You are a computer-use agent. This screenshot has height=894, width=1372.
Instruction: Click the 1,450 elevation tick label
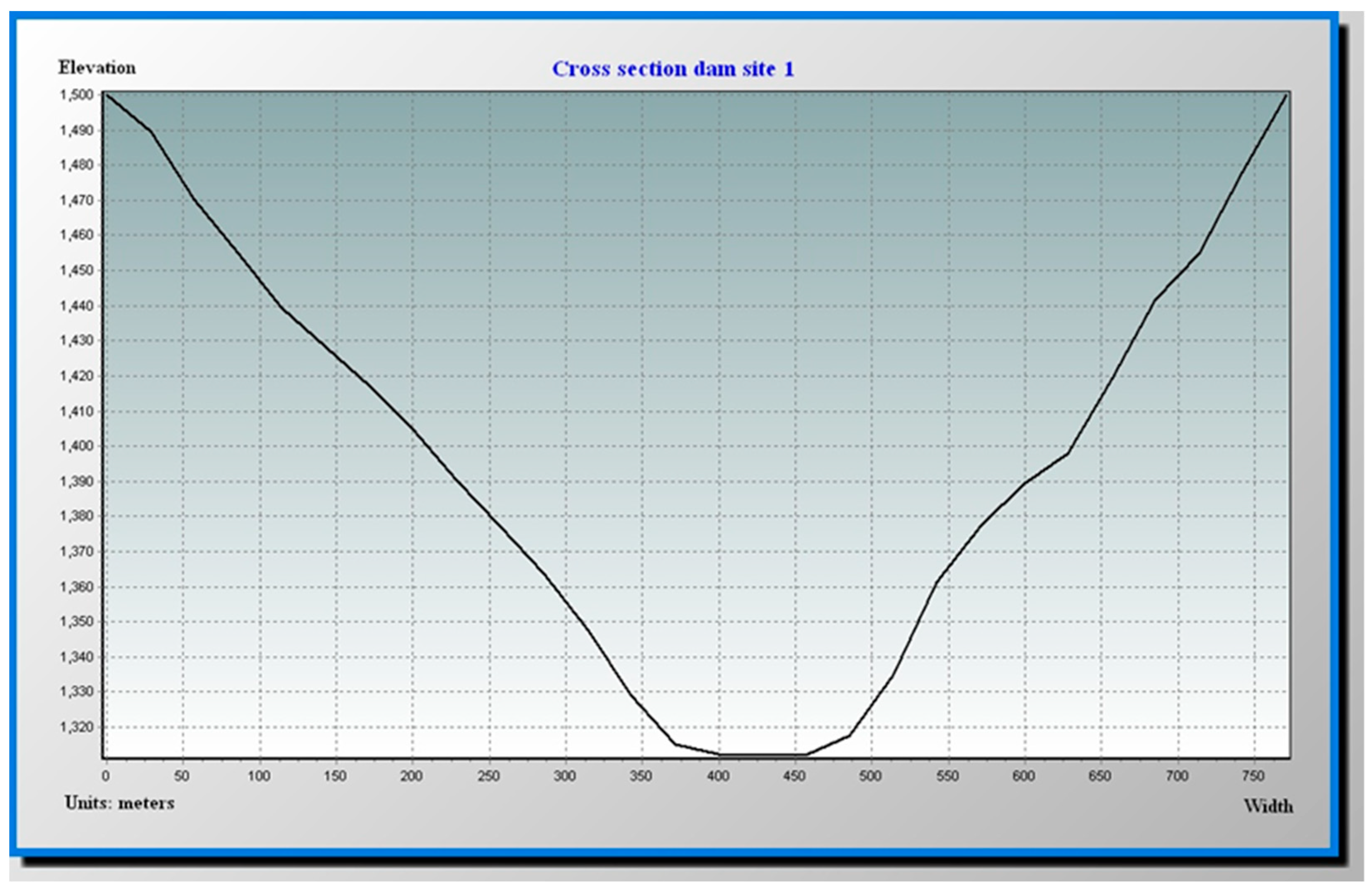[x=76, y=270]
